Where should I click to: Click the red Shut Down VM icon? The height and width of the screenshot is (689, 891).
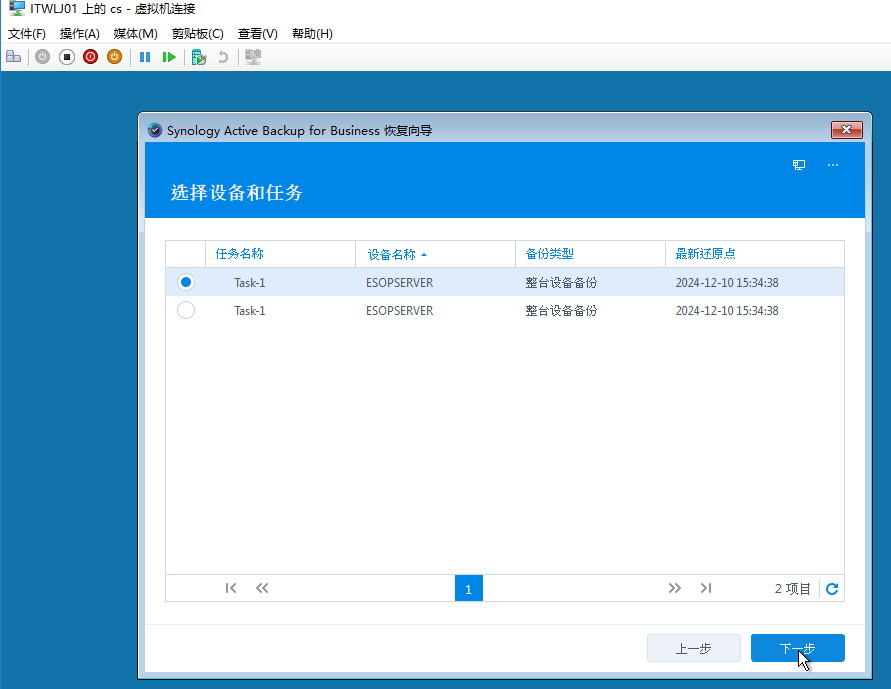[x=90, y=57]
